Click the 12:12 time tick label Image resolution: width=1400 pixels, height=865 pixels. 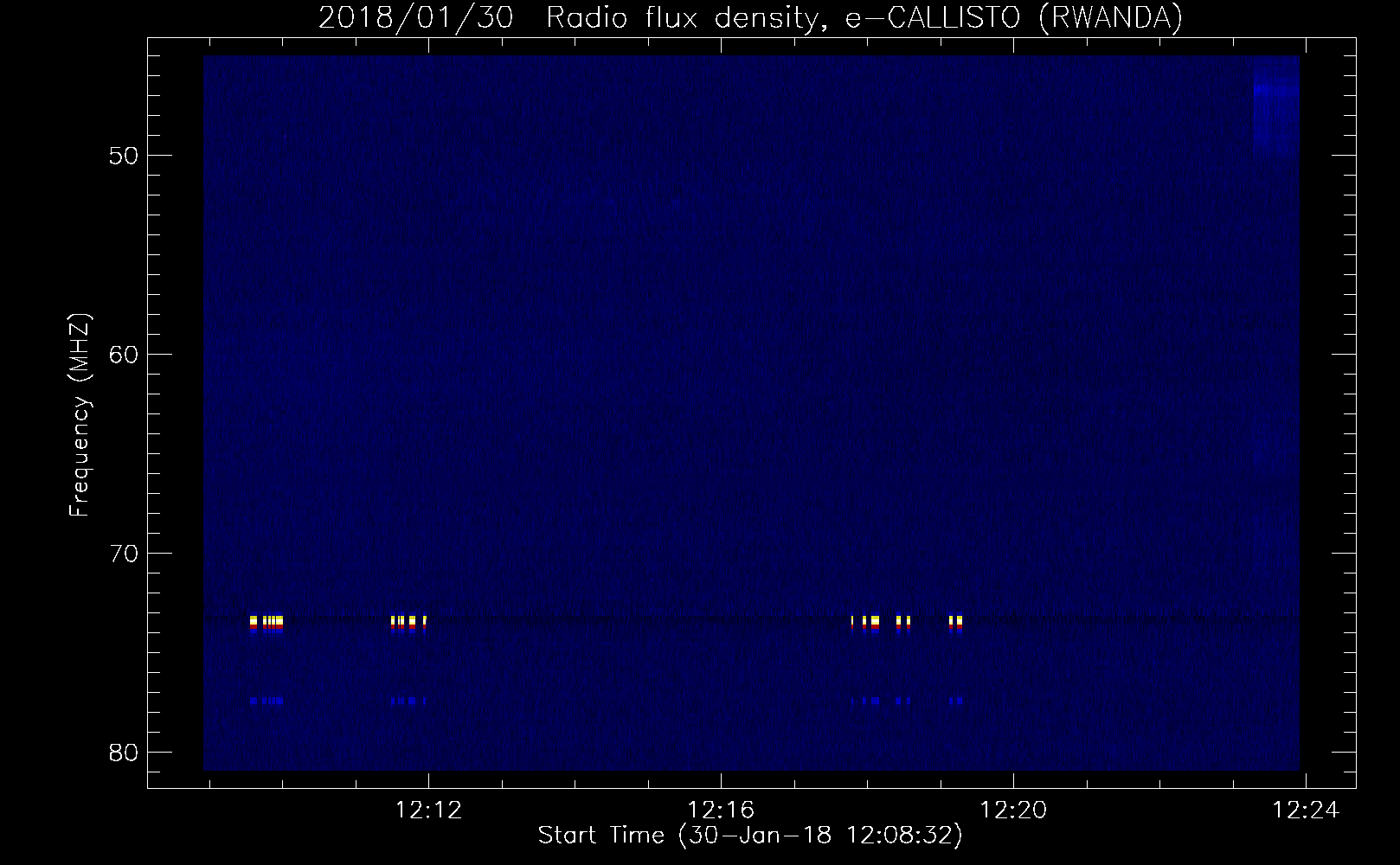(x=428, y=811)
